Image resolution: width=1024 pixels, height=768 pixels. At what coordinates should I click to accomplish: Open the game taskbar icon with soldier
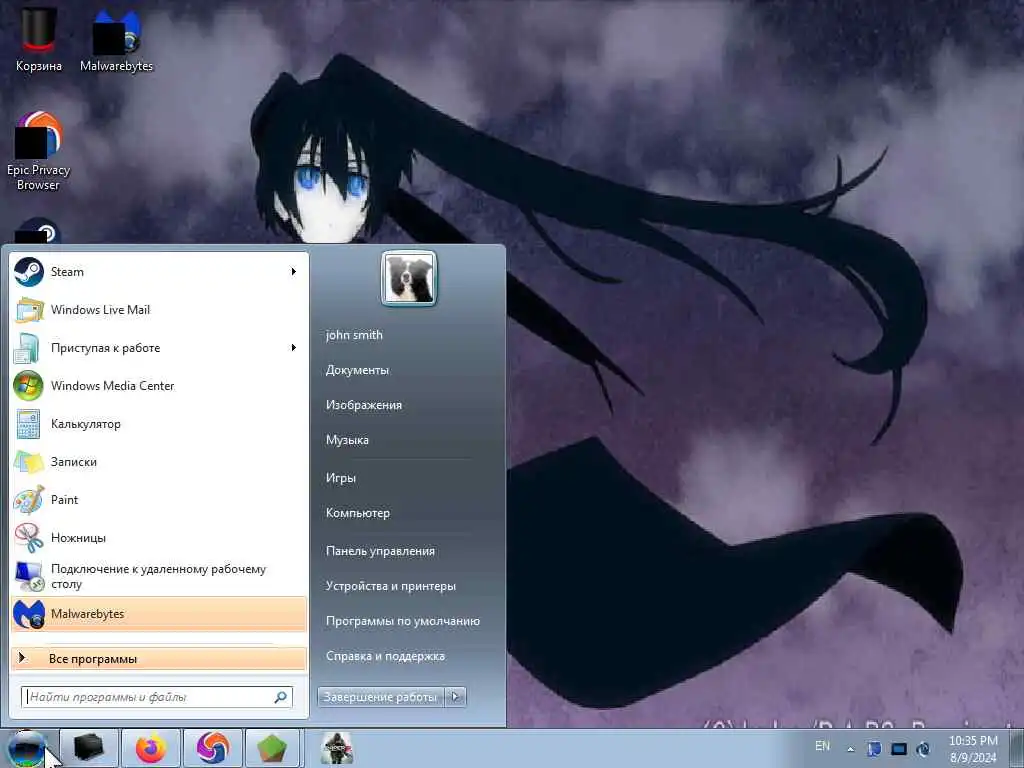click(337, 748)
